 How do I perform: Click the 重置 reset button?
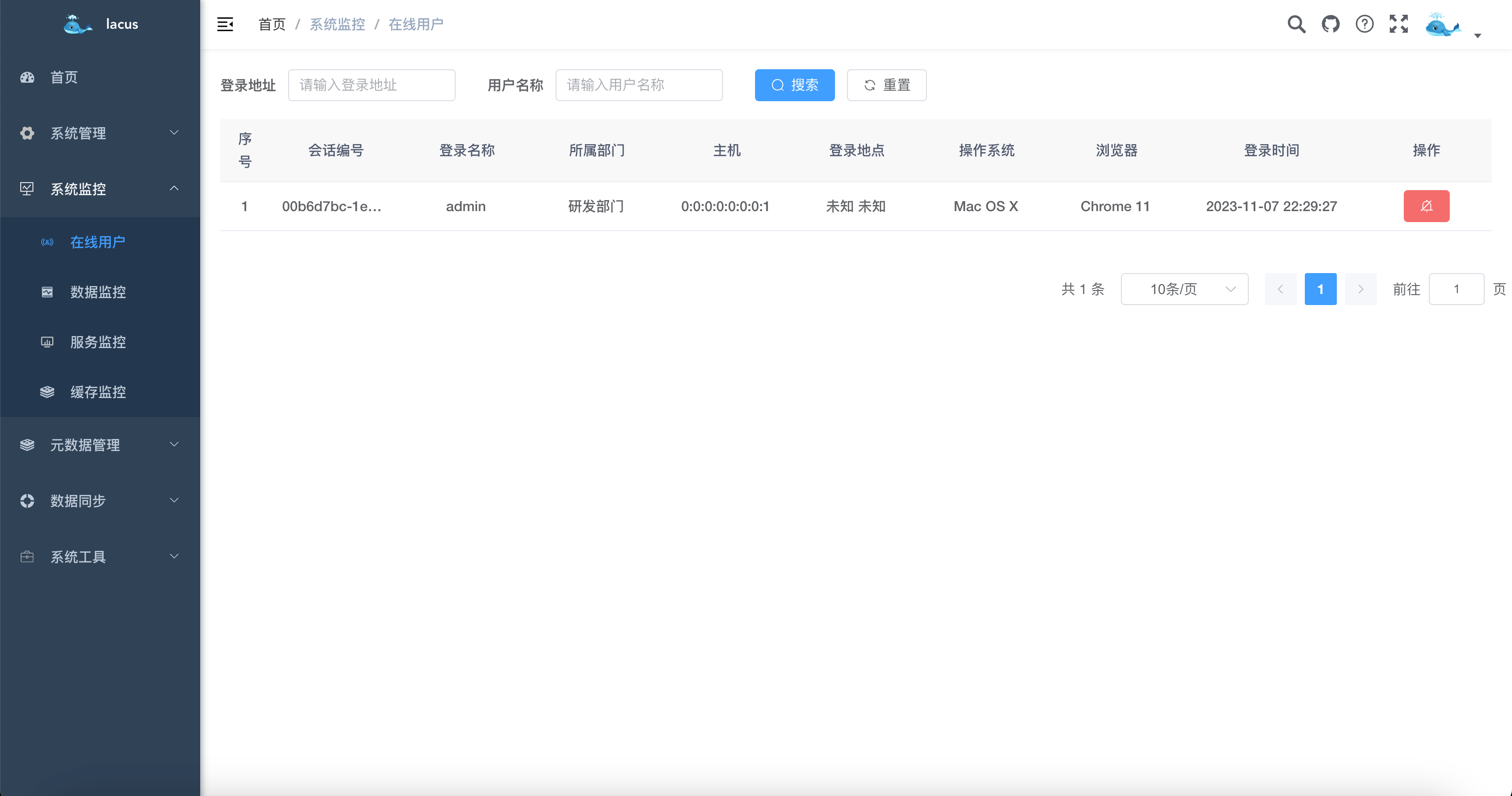[887, 85]
